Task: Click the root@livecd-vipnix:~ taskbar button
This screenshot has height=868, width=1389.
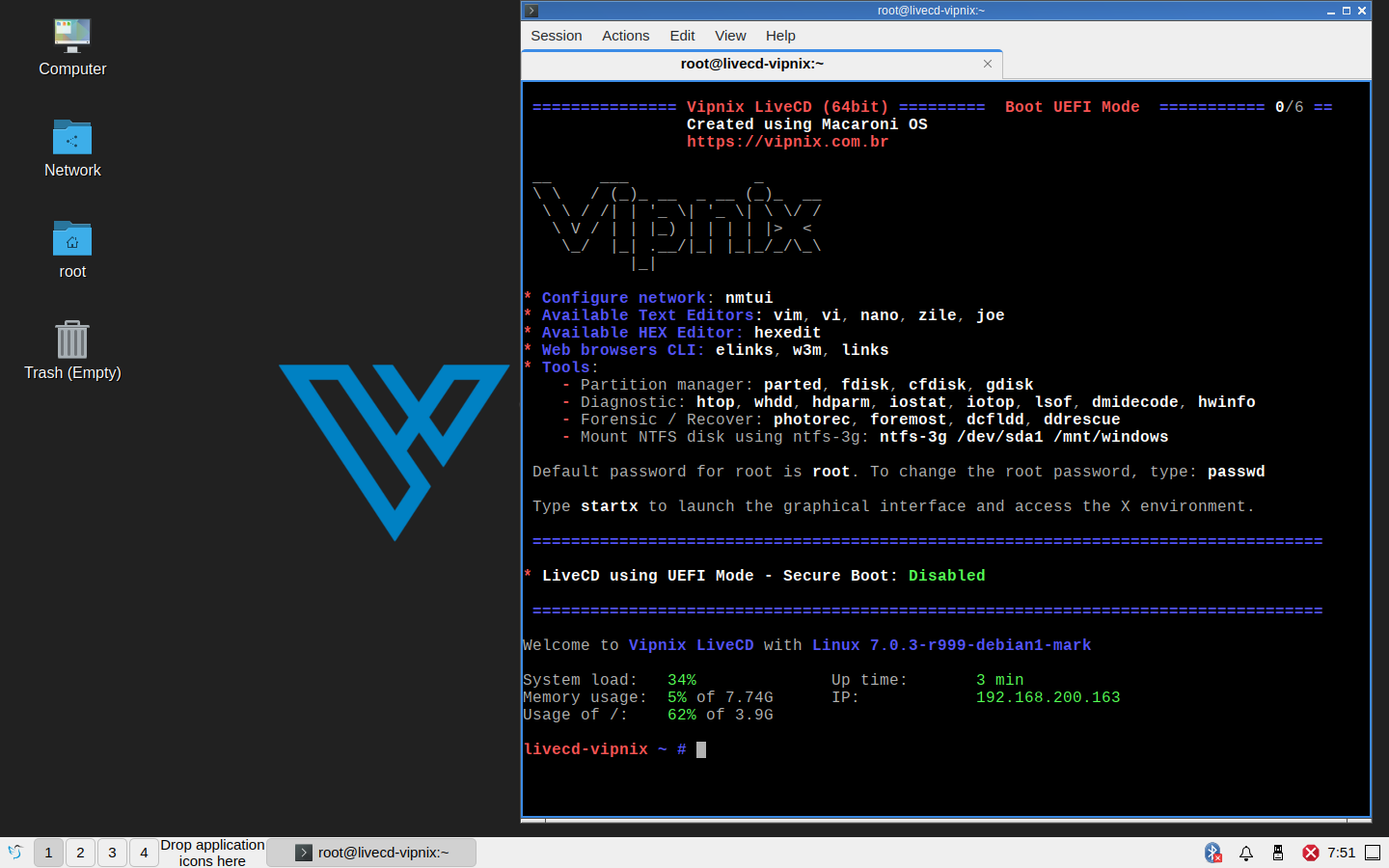Action: click(371, 853)
